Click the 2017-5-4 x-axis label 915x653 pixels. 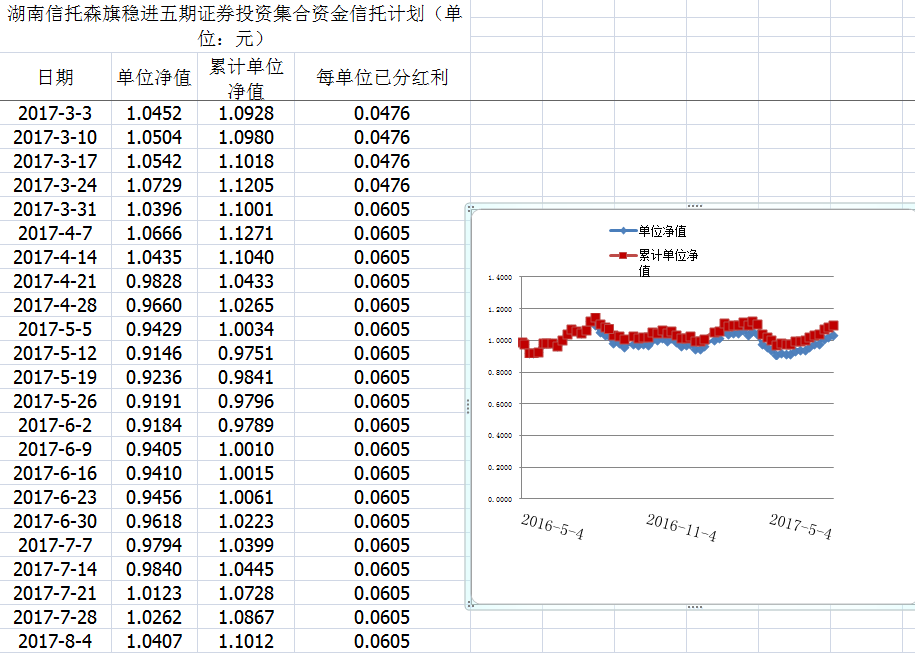[800, 526]
